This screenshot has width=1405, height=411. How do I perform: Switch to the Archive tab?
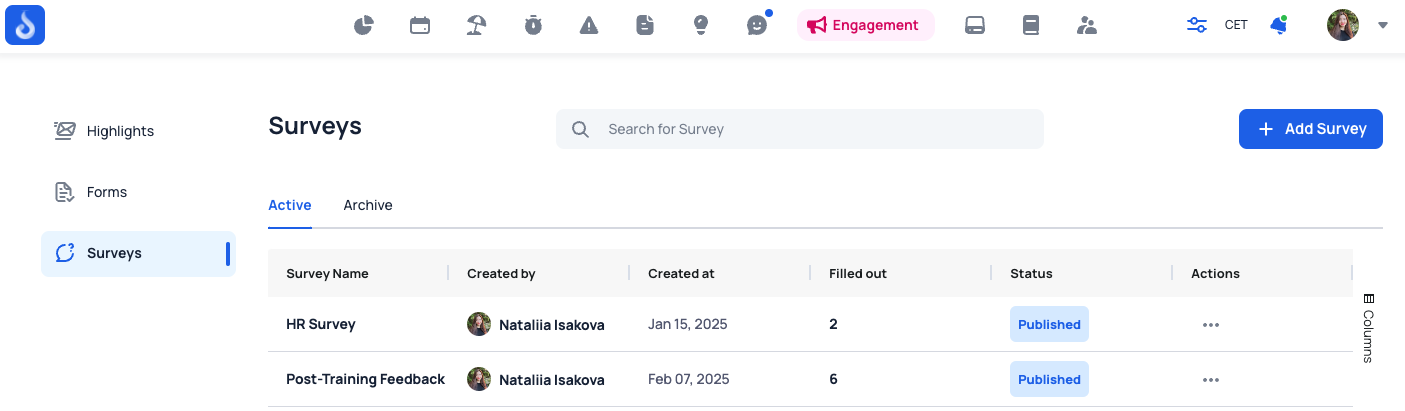point(368,205)
